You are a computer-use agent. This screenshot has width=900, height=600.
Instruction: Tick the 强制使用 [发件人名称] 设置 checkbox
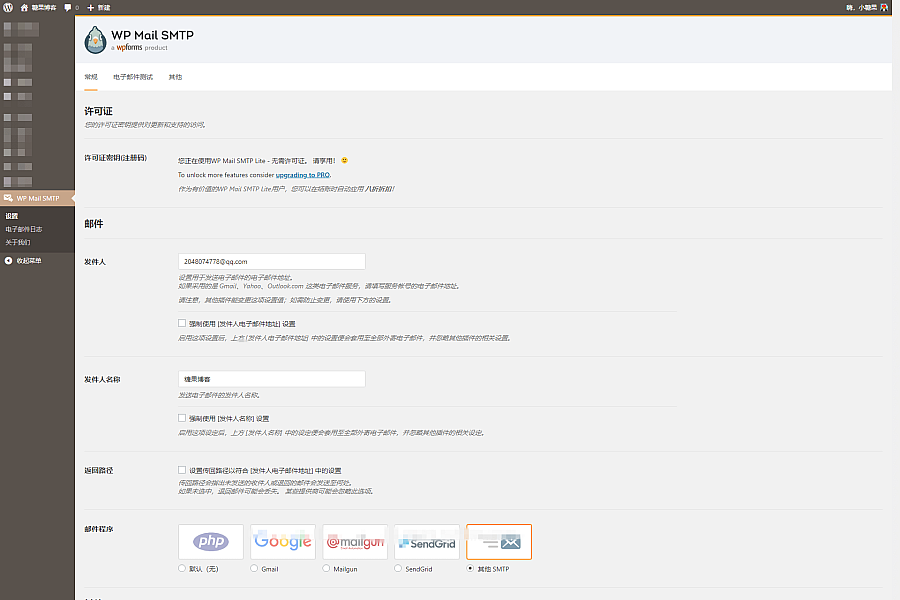pos(182,418)
